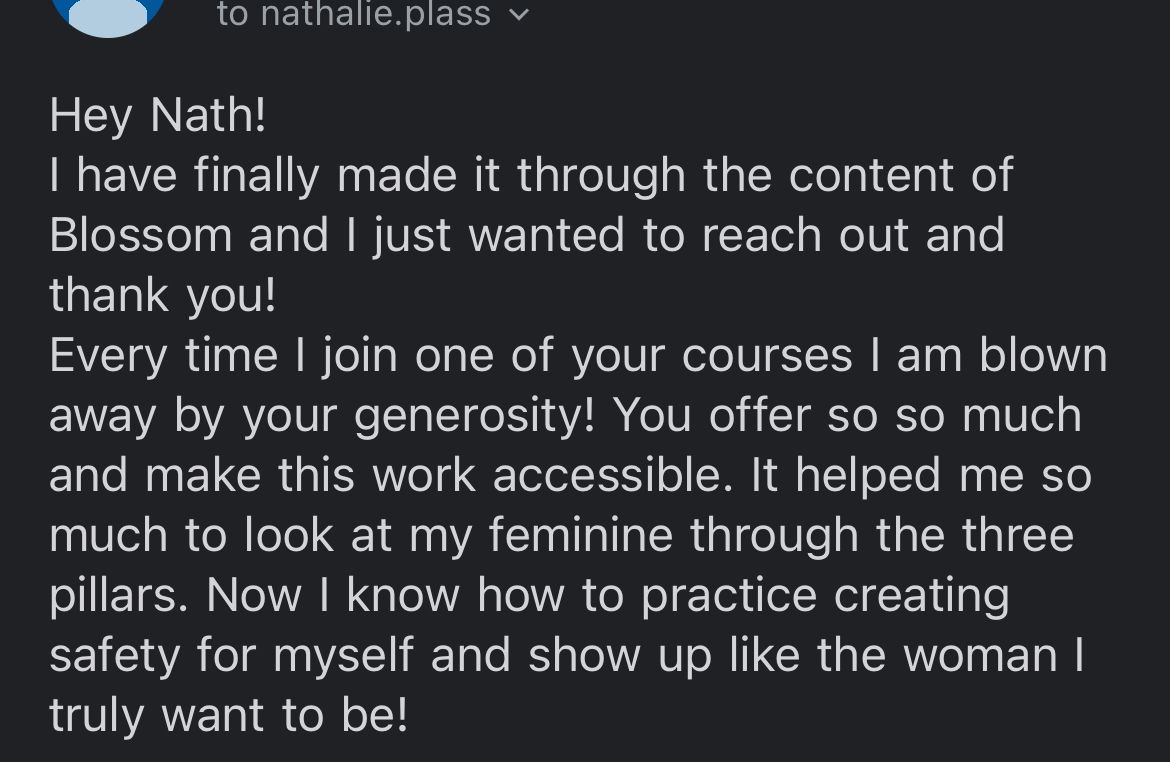Click the final line "truly want to be!"
This screenshot has width=1170, height=762.
pos(228,715)
